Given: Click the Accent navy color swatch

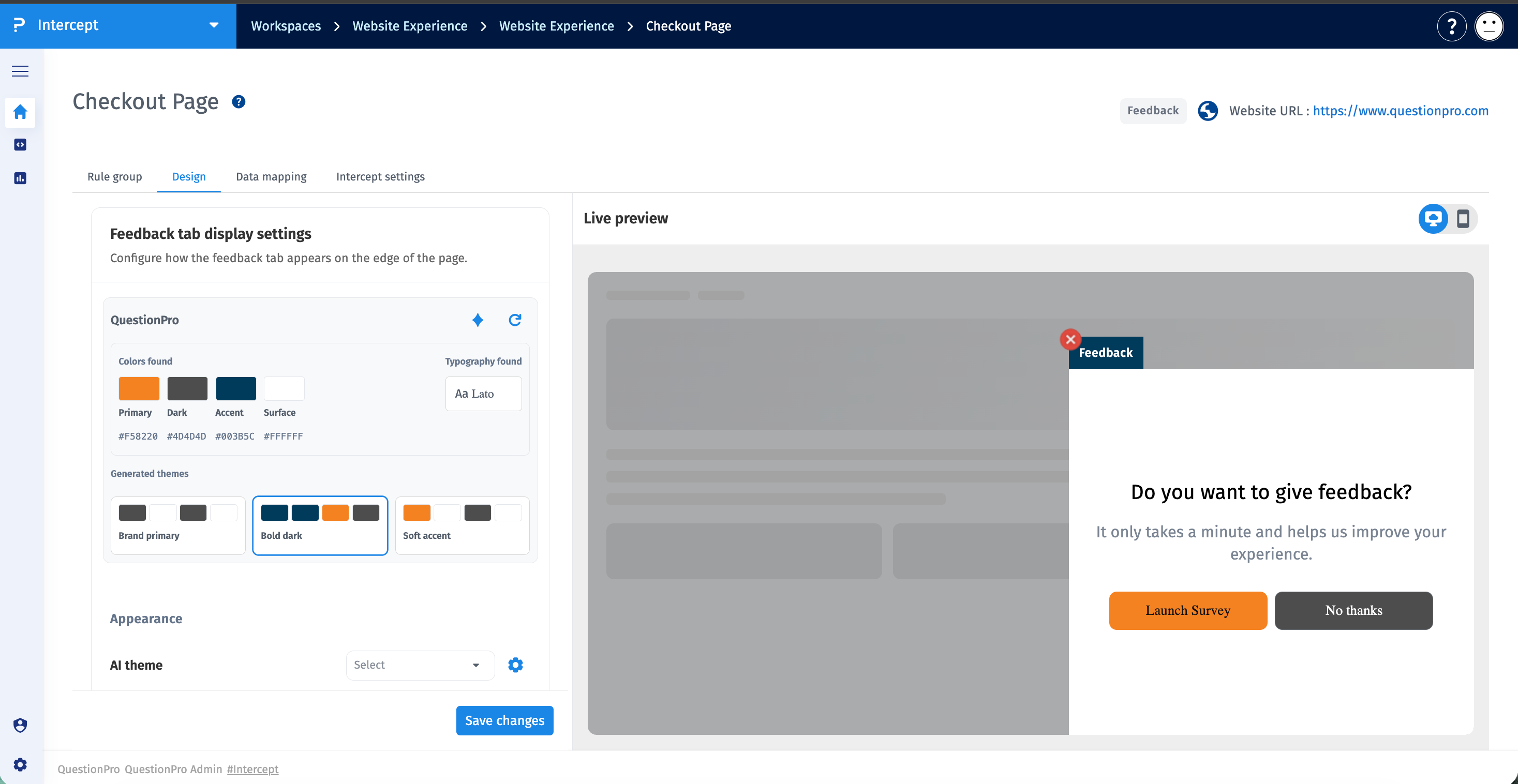Looking at the screenshot, I should click(x=236, y=389).
